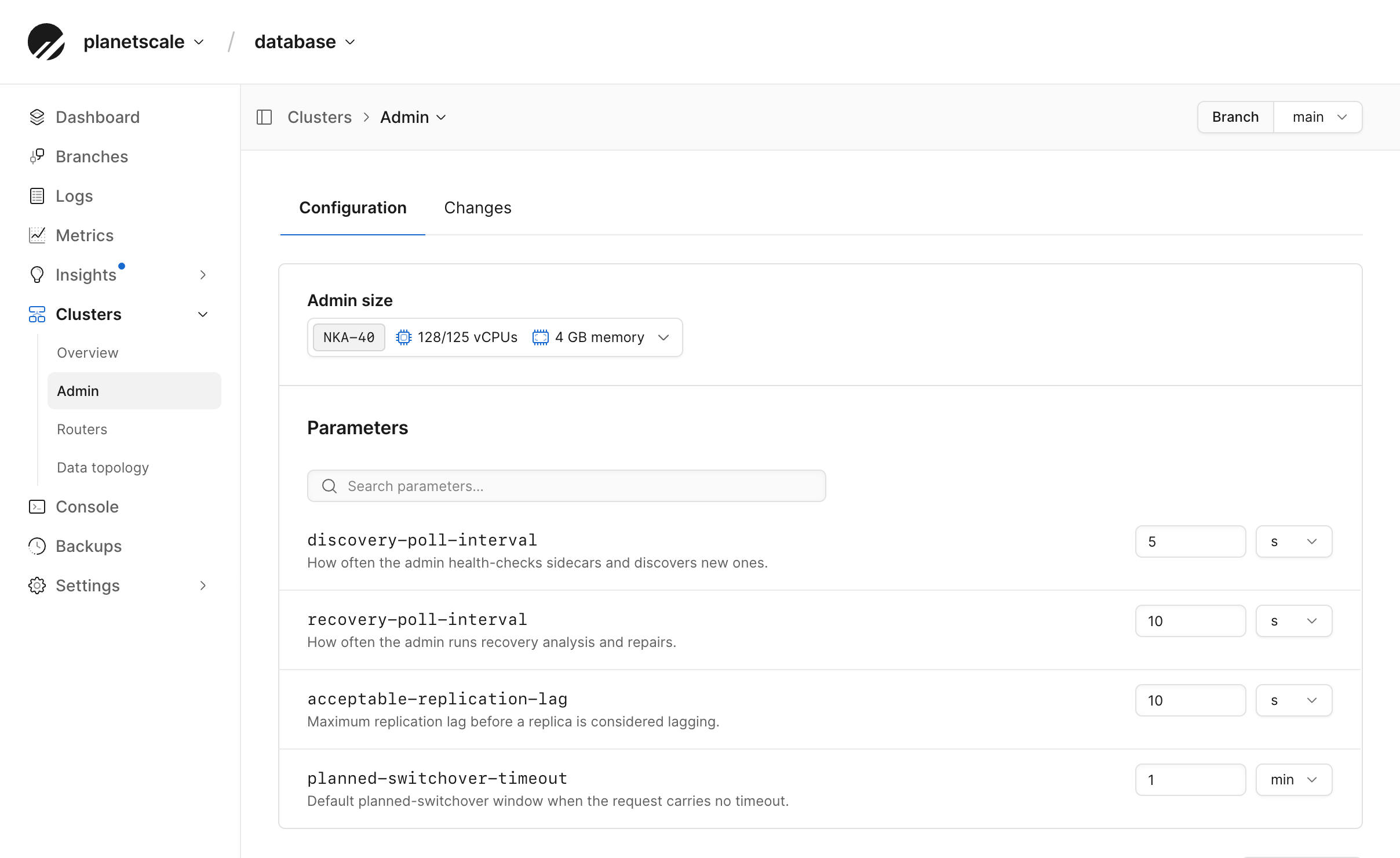Click the NKA-40 size badge
The image size is (1400, 858).
point(349,337)
